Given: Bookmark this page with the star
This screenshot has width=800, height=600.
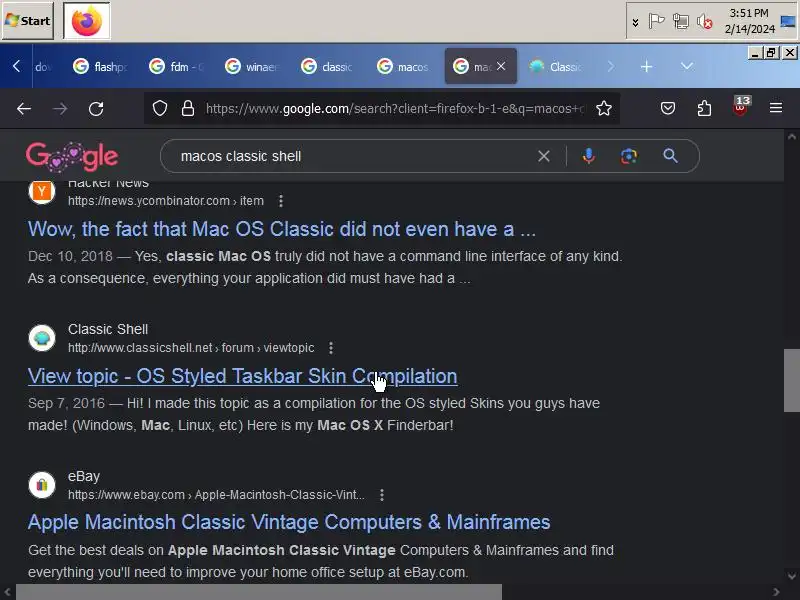Looking at the screenshot, I should point(604,108).
